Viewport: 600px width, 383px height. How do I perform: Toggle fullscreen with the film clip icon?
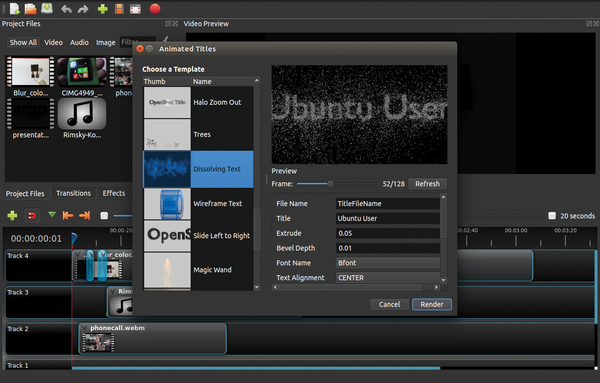[135, 9]
